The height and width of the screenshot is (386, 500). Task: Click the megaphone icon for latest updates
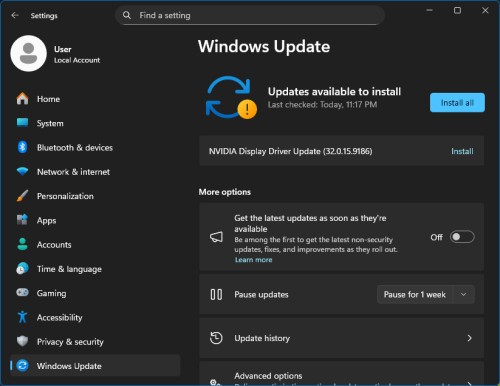216,237
